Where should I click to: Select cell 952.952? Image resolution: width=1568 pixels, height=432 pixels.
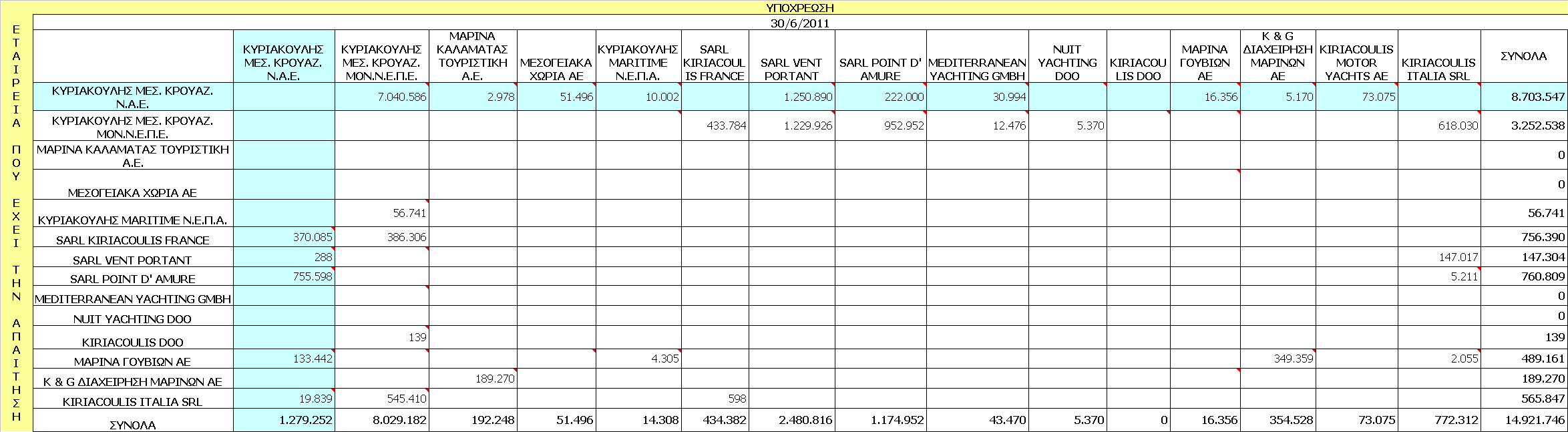[880, 126]
